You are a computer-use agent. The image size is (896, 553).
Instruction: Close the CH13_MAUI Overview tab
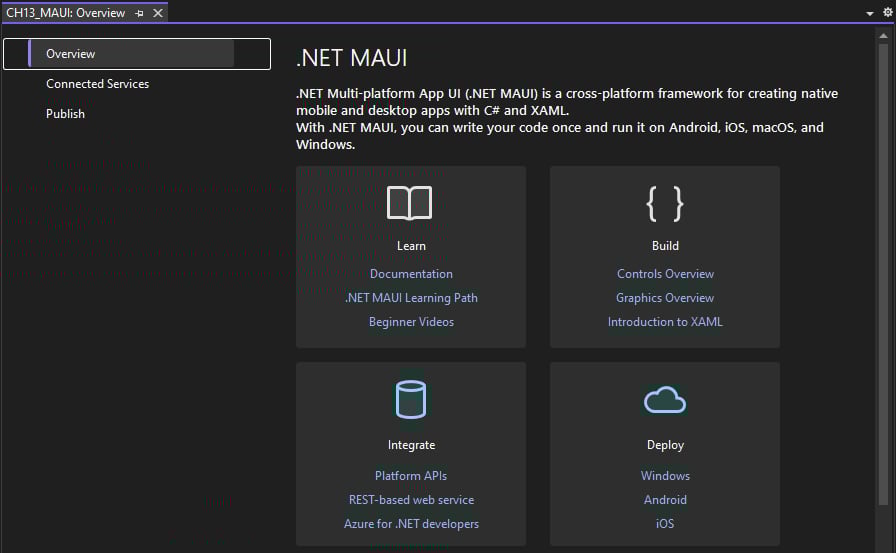click(x=158, y=13)
